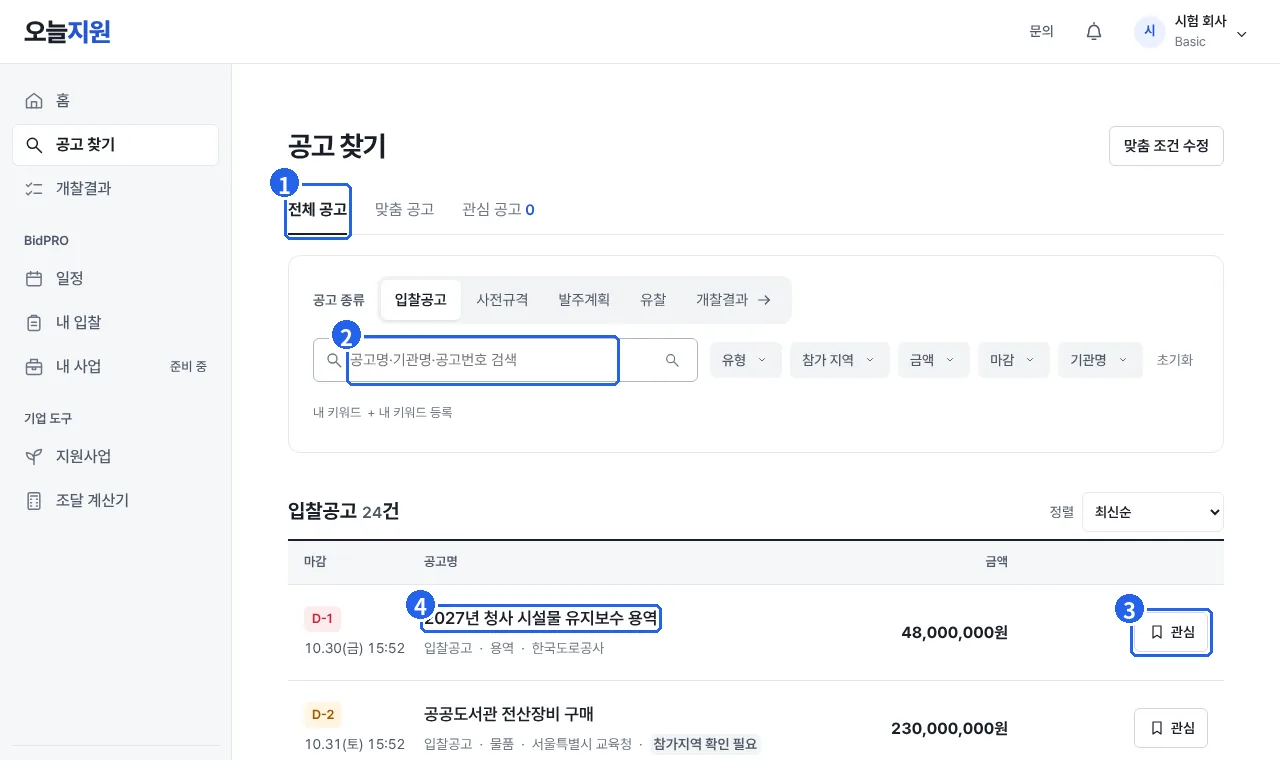The height and width of the screenshot is (760, 1280).
Task: Select the 개찰결과 → notice type
Action: 734,300
